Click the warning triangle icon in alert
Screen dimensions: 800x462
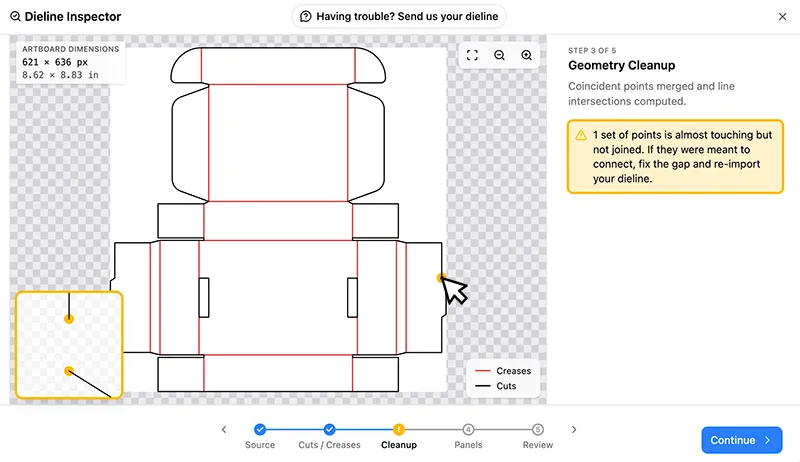[x=581, y=135]
